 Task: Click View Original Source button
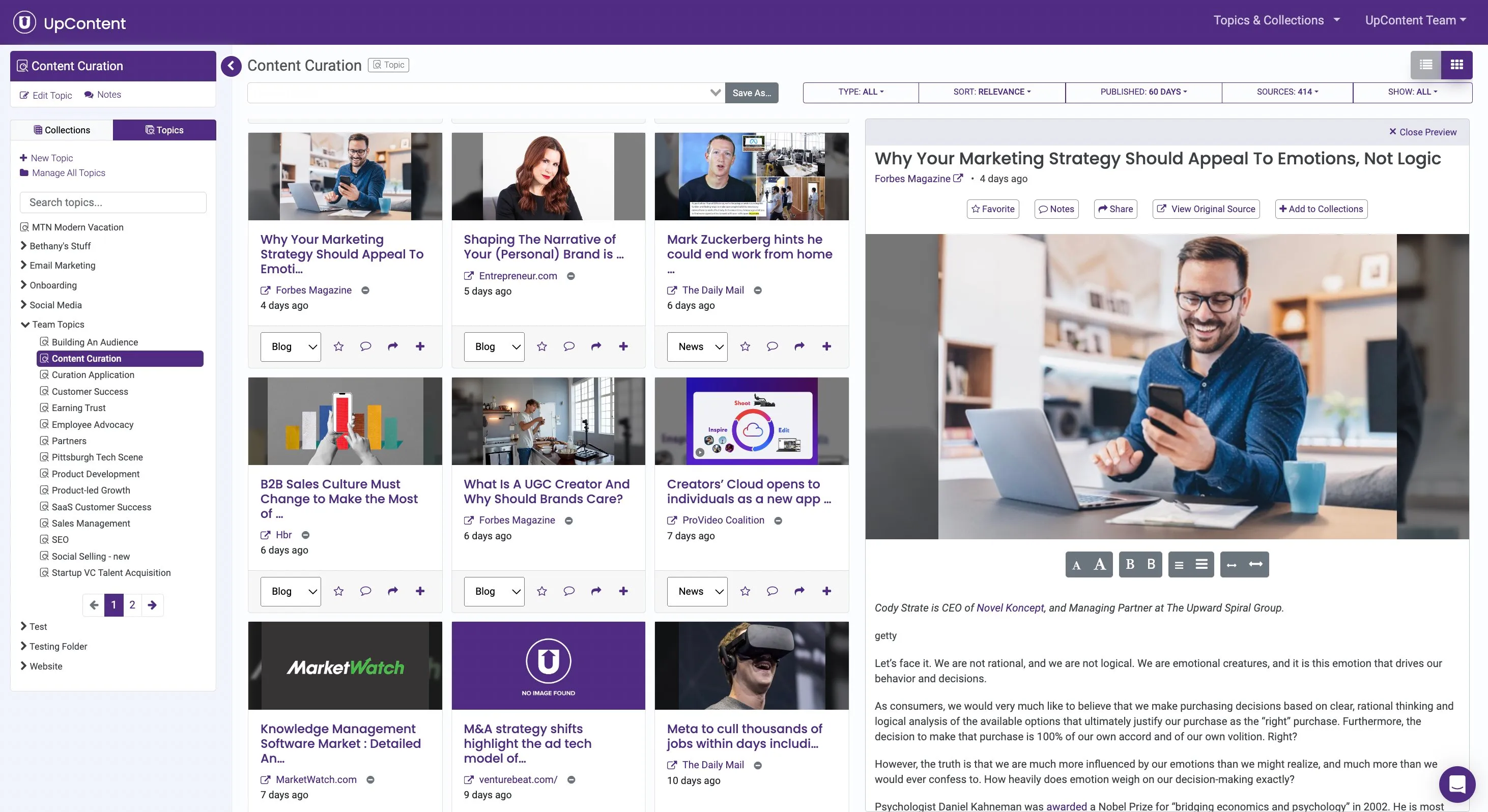pos(1206,209)
